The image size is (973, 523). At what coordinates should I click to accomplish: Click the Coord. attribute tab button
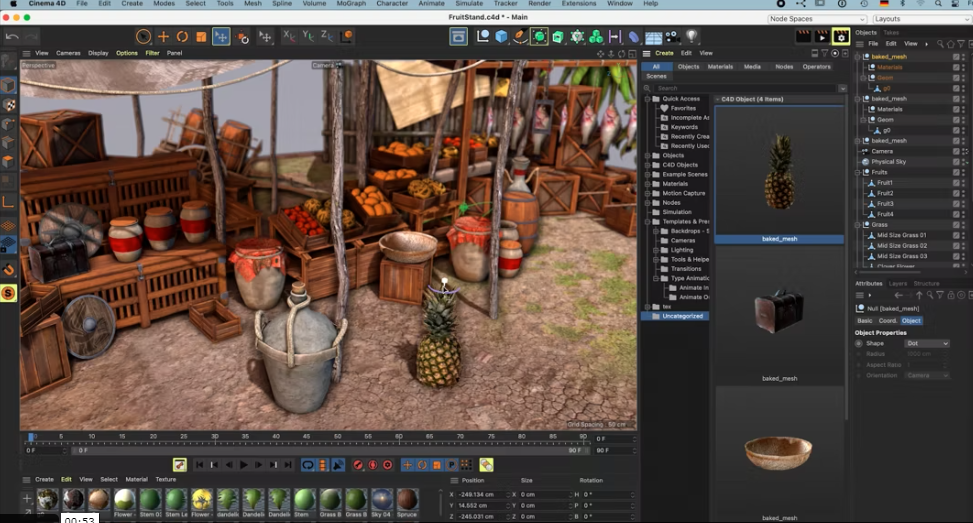(888, 321)
